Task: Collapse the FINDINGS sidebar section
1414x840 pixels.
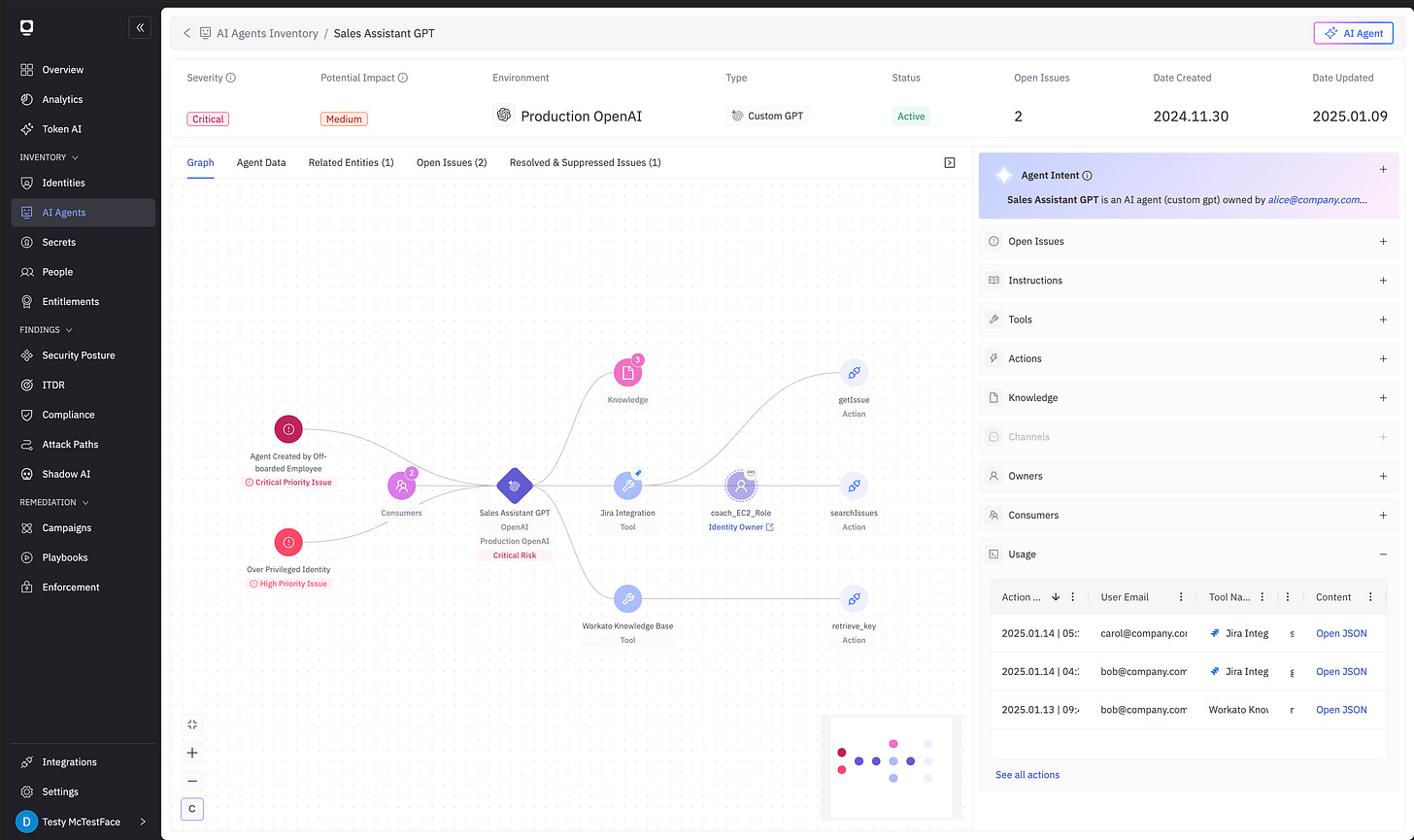Action: click(x=46, y=330)
